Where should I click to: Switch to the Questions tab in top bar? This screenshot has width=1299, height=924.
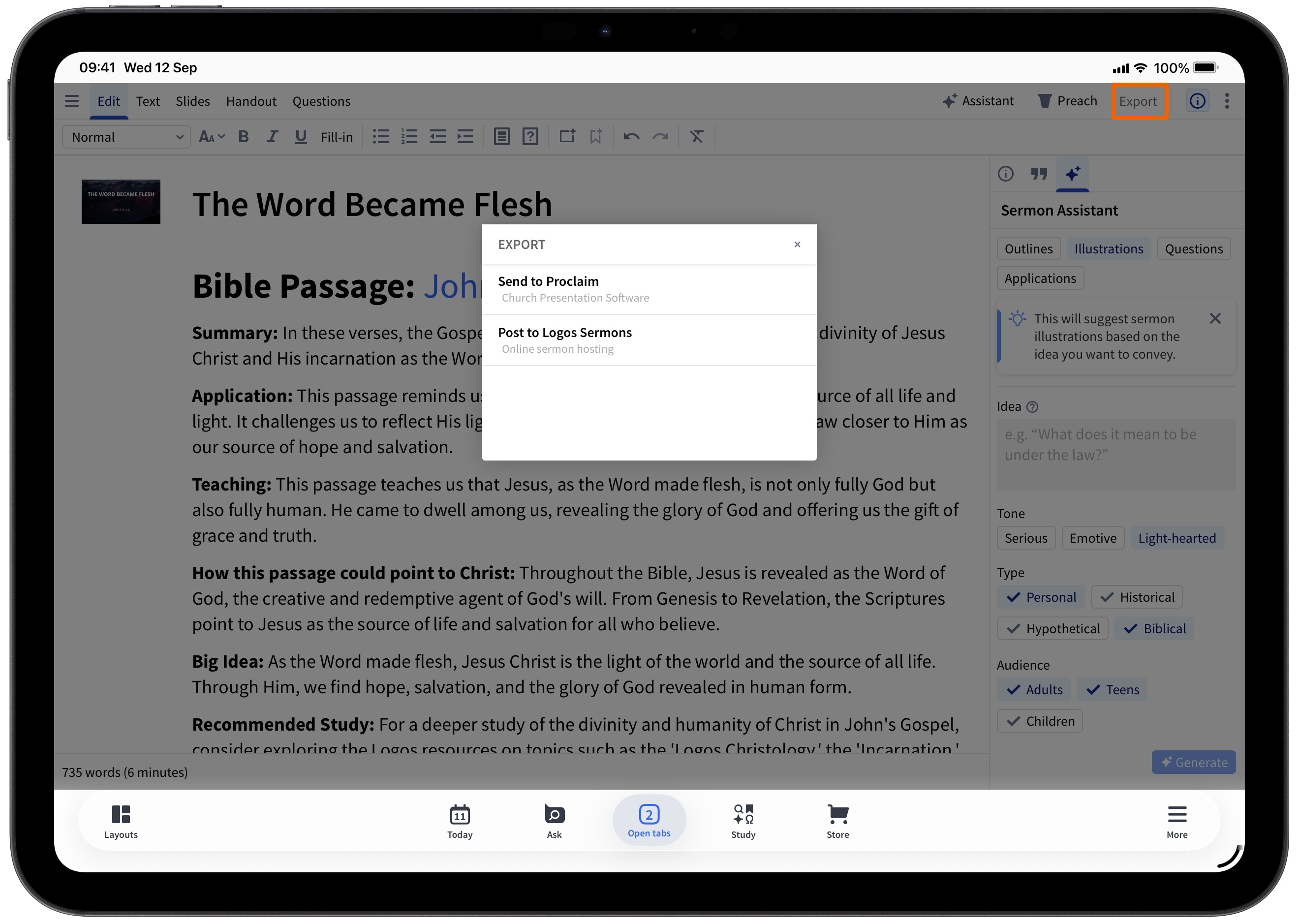point(321,101)
